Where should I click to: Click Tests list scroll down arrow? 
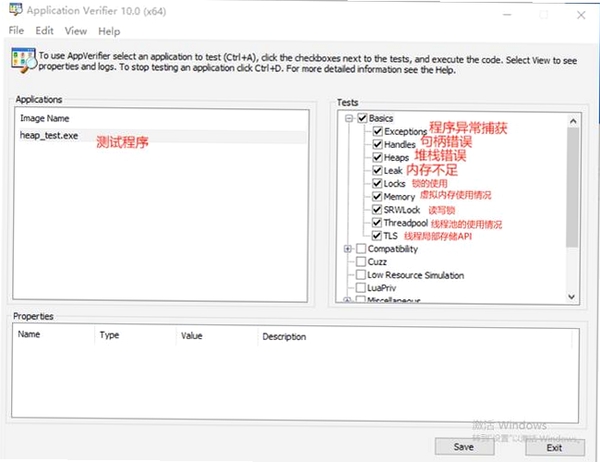572,297
